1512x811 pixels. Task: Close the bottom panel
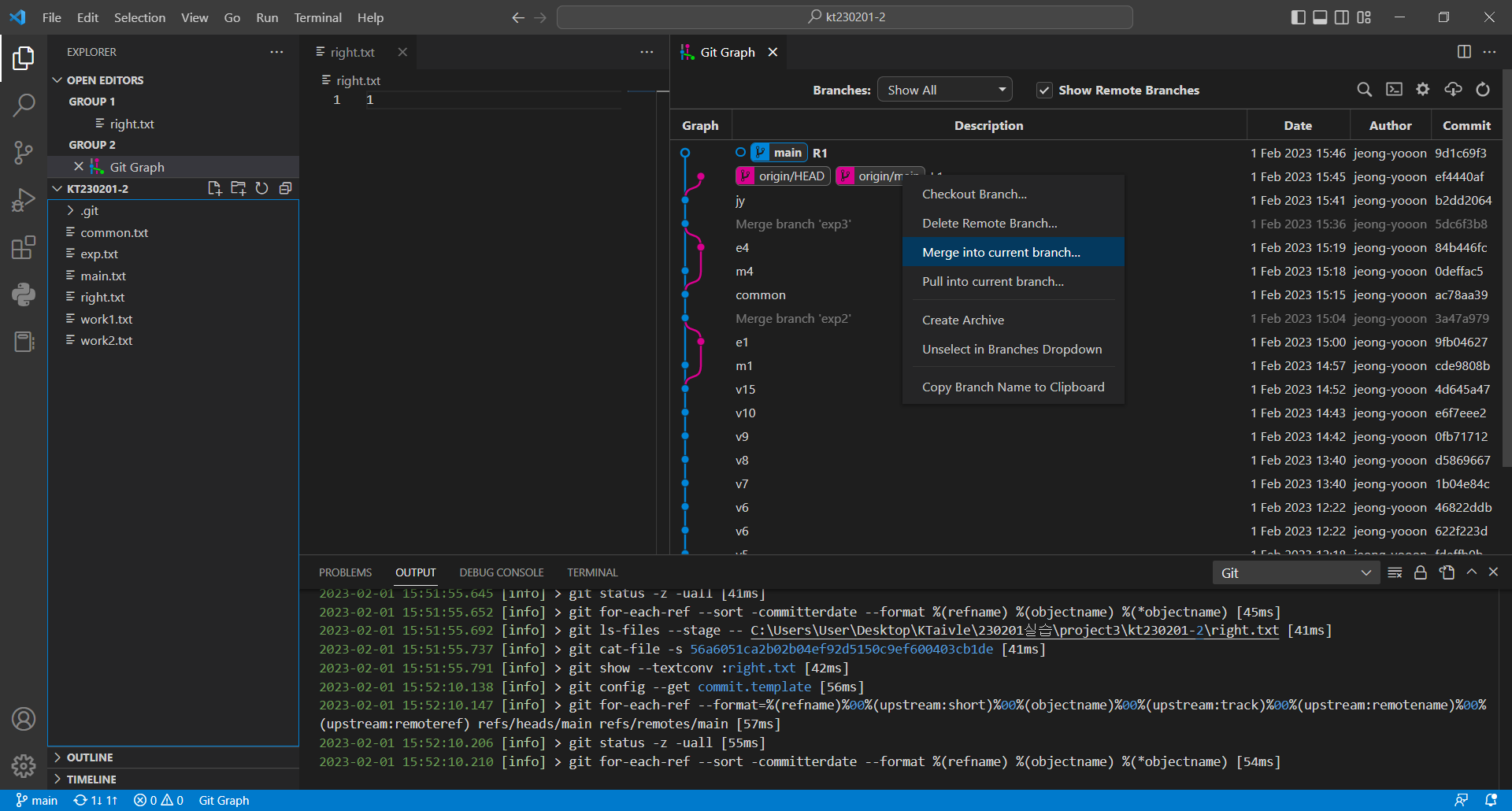point(1493,572)
